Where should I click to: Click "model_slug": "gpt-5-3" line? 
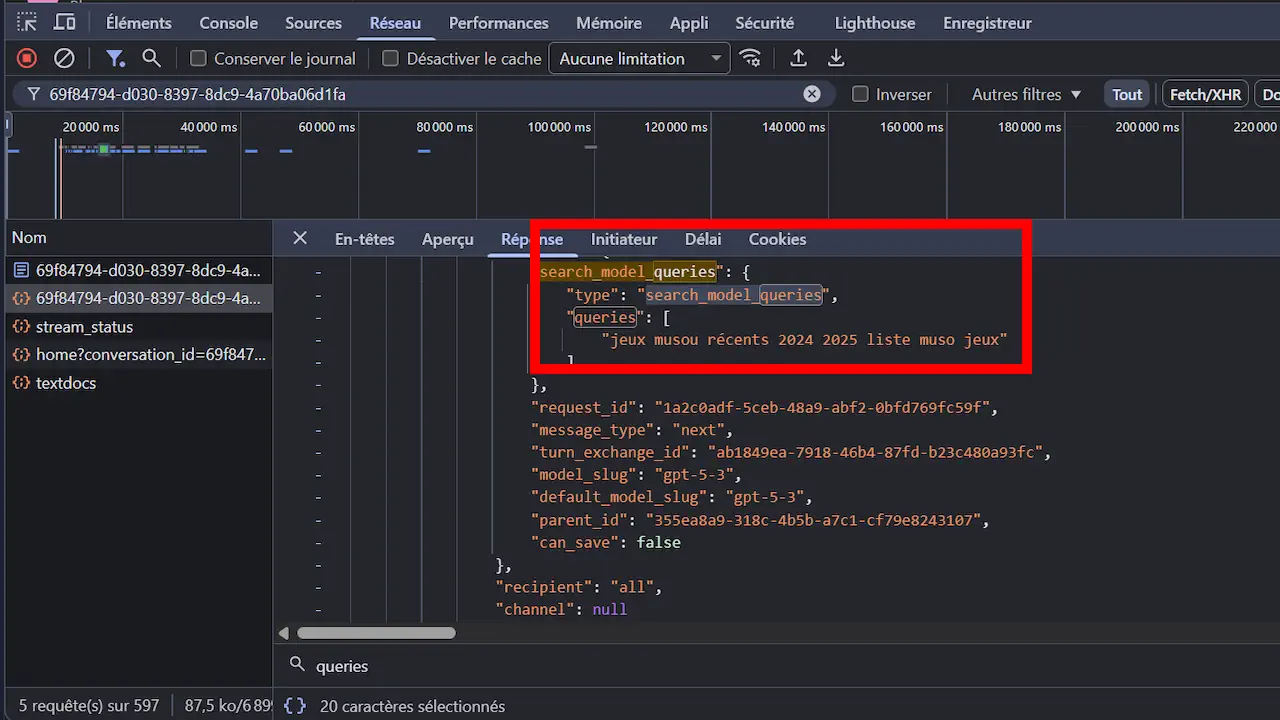(636, 474)
